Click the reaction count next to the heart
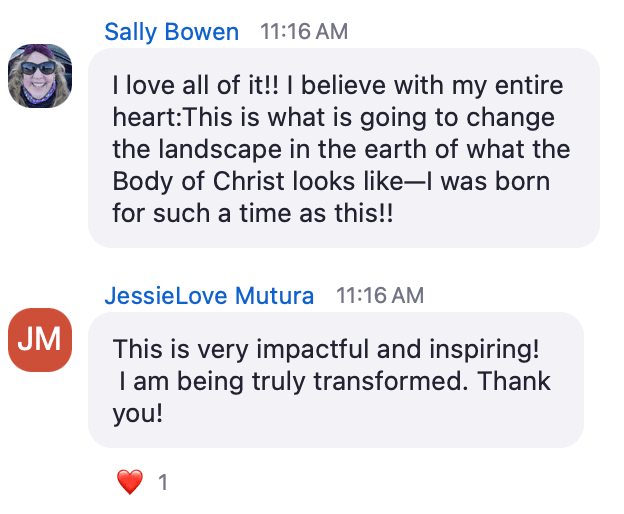Screen dimensions: 624x514 (x=162, y=483)
